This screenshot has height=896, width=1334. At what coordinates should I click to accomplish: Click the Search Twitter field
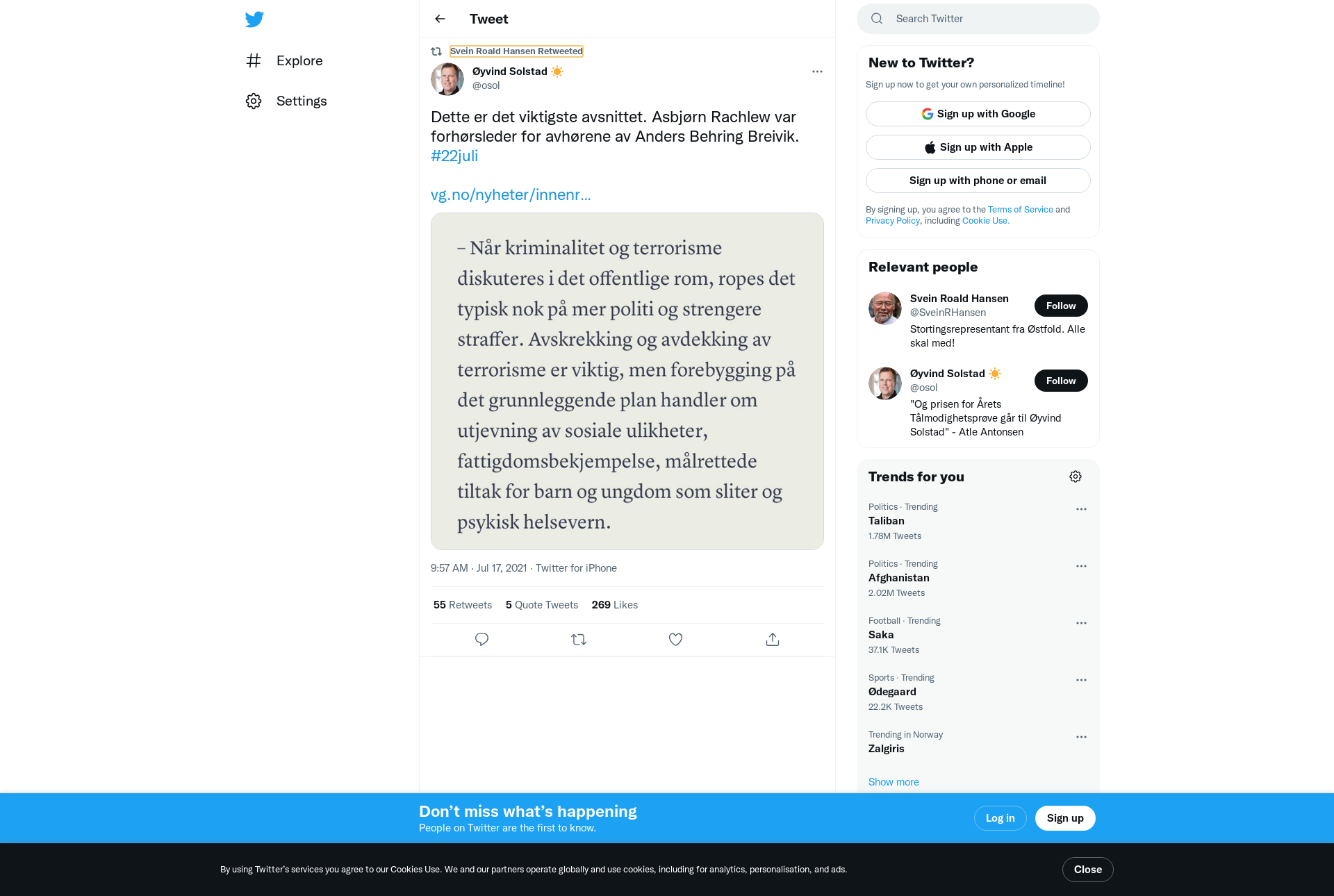pos(978,19)
